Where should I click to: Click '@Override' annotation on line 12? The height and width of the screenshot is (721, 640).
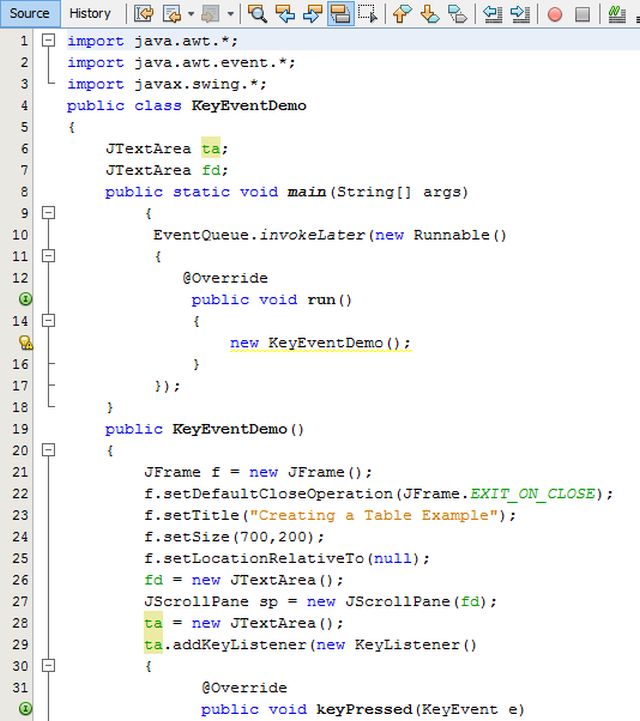click(x=225, y=278)
